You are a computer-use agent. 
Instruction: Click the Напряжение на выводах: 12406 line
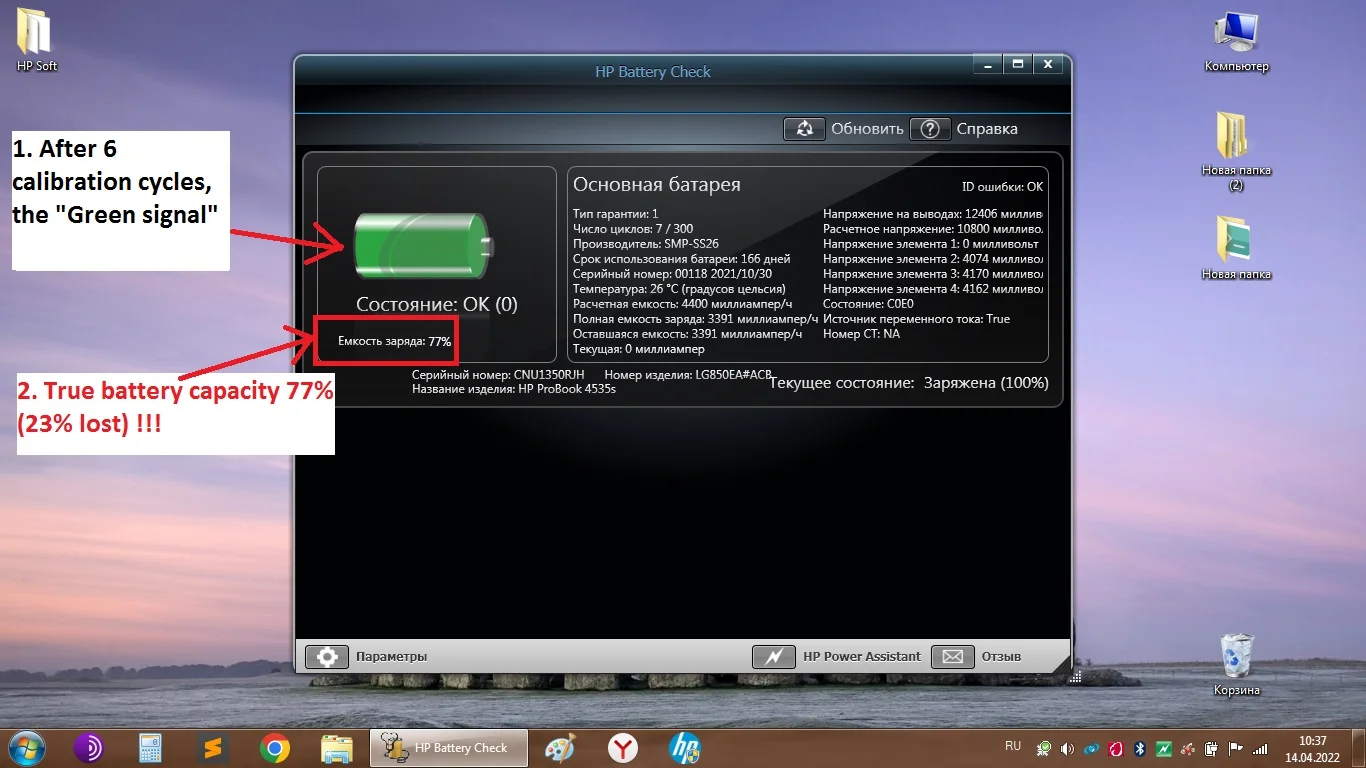933,214
